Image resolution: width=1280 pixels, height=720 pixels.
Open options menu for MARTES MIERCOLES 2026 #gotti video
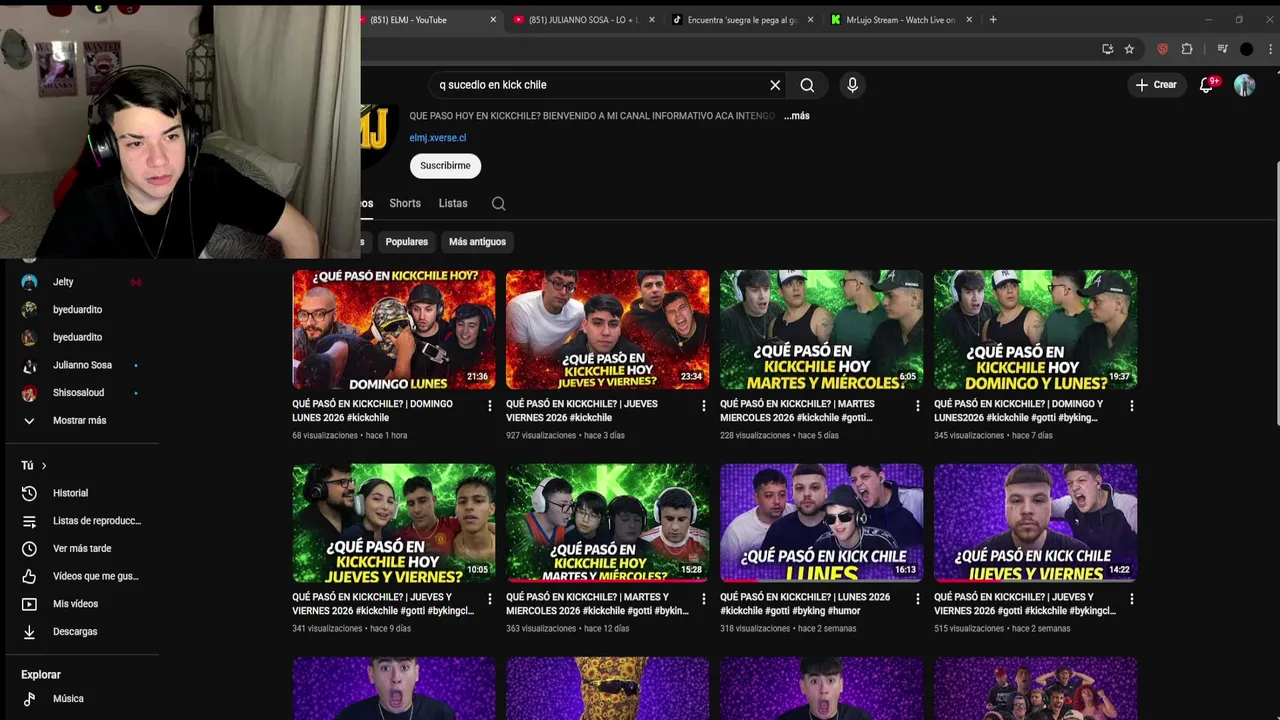(x=917, y=406)
